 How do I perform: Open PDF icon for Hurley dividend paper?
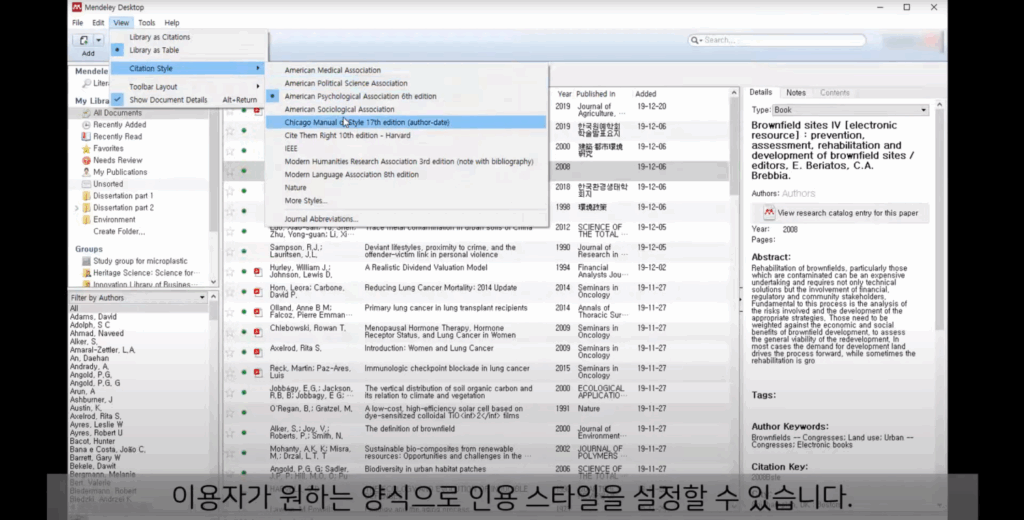[257, 271]
